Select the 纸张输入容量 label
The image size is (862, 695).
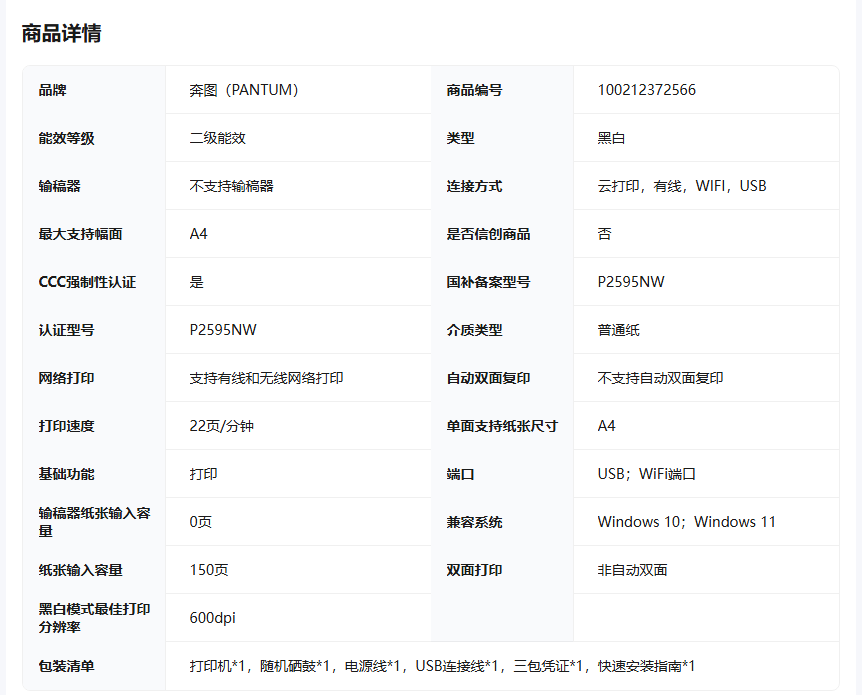pyautogui.click(x=80, y=570)
